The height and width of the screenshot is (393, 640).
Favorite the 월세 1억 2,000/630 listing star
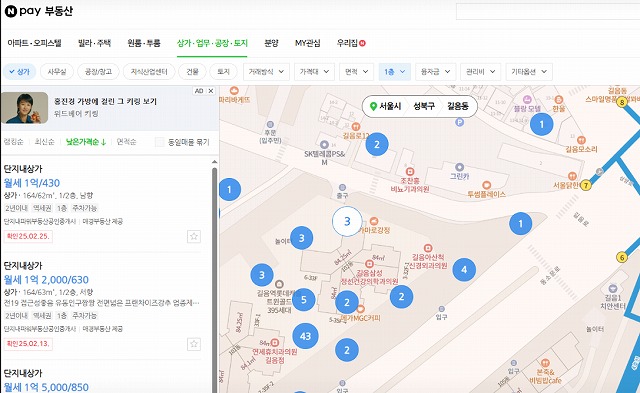194,344
